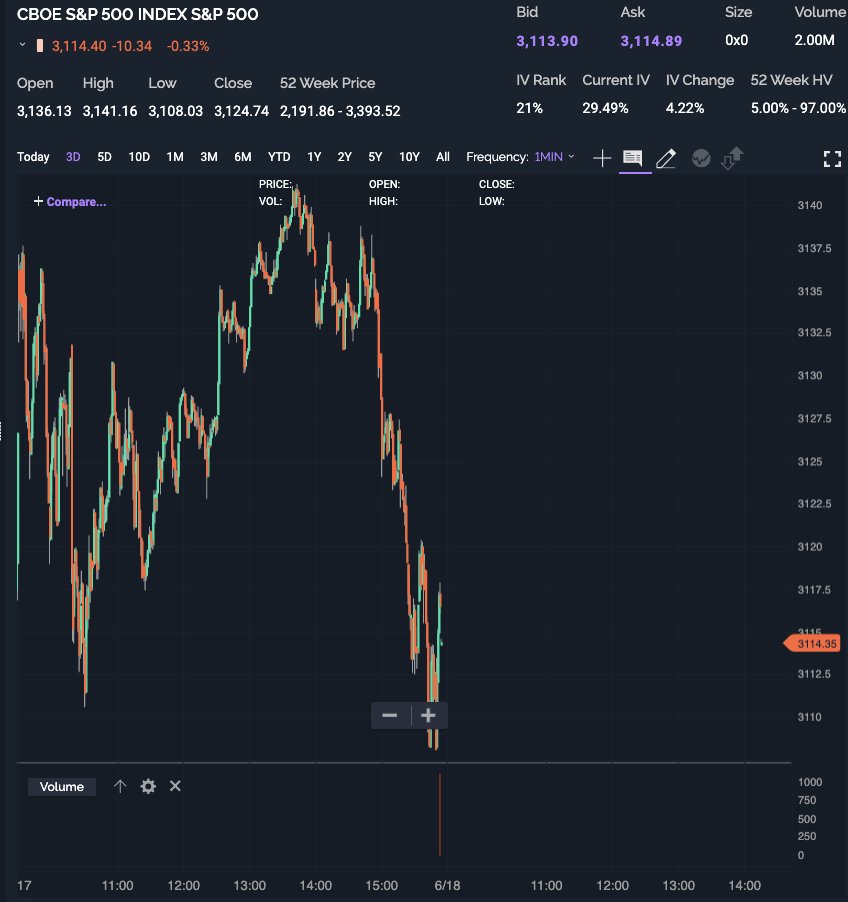Screen dimensions: 848x902
Task: Click the red volume bar
Action: (x=440, y=815)
